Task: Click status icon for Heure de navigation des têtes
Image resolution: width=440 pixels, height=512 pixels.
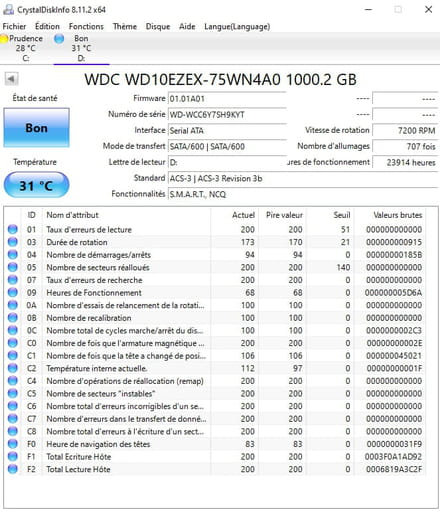Action: [12, 444]
